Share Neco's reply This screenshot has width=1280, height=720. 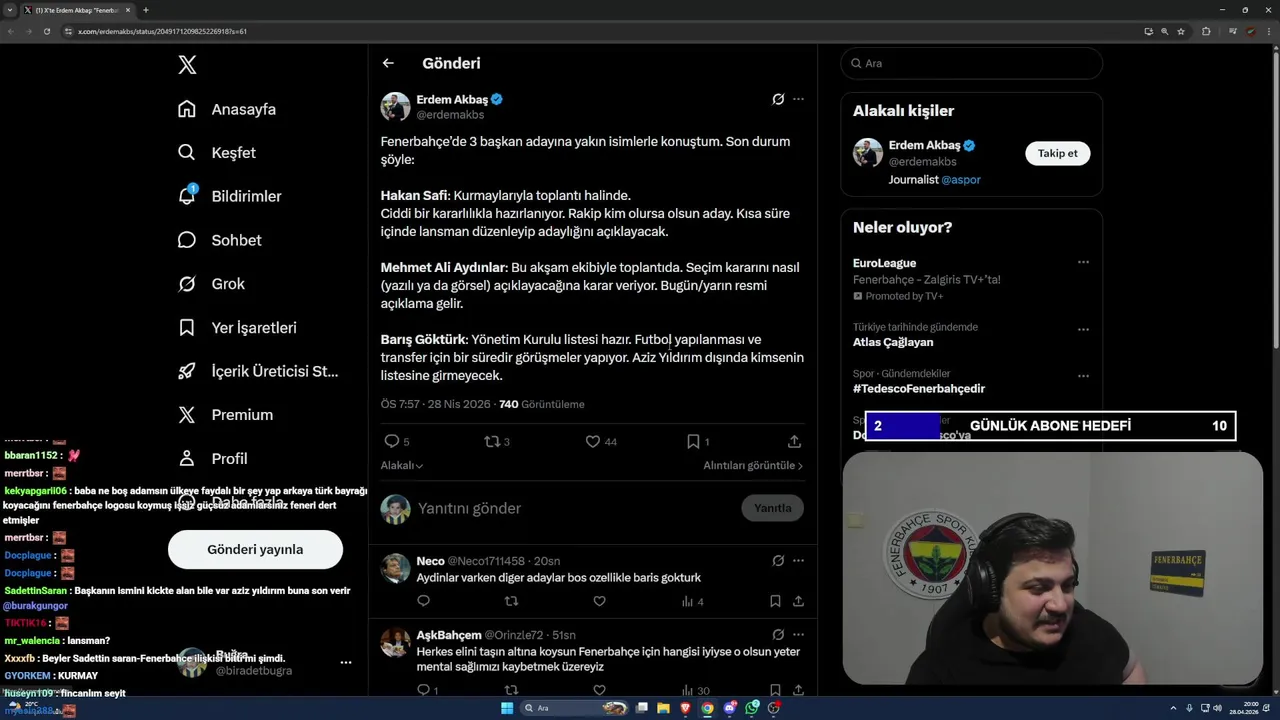pos(798,601)
